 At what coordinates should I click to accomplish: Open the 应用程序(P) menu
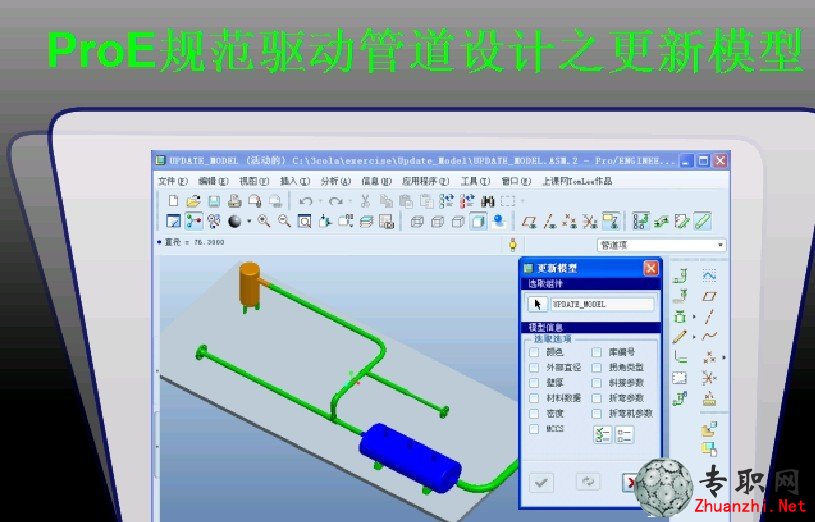(x=425, y=181)
